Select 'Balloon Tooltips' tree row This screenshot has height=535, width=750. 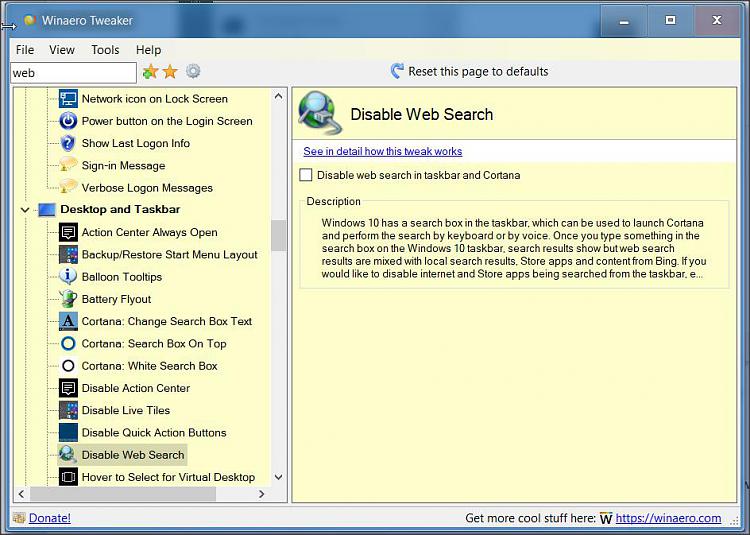coord(121,277)
